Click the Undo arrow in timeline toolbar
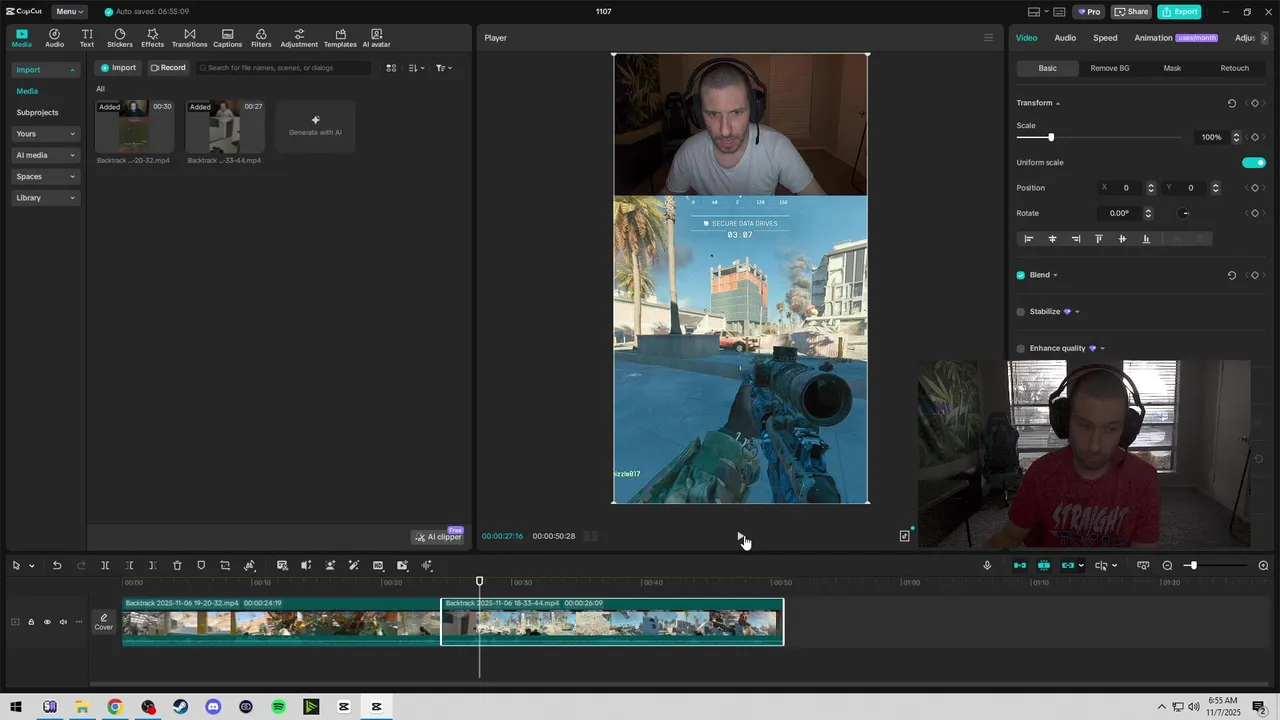This screenshot has height=720, width=1280. (x=57, y=566)
